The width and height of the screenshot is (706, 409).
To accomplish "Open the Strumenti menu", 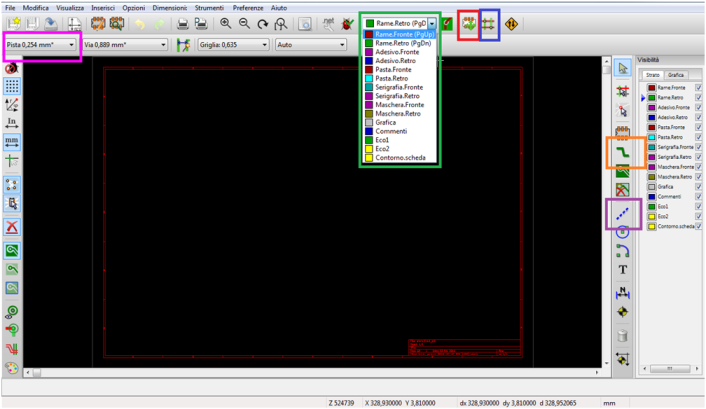I will click(x=209, y=7).
